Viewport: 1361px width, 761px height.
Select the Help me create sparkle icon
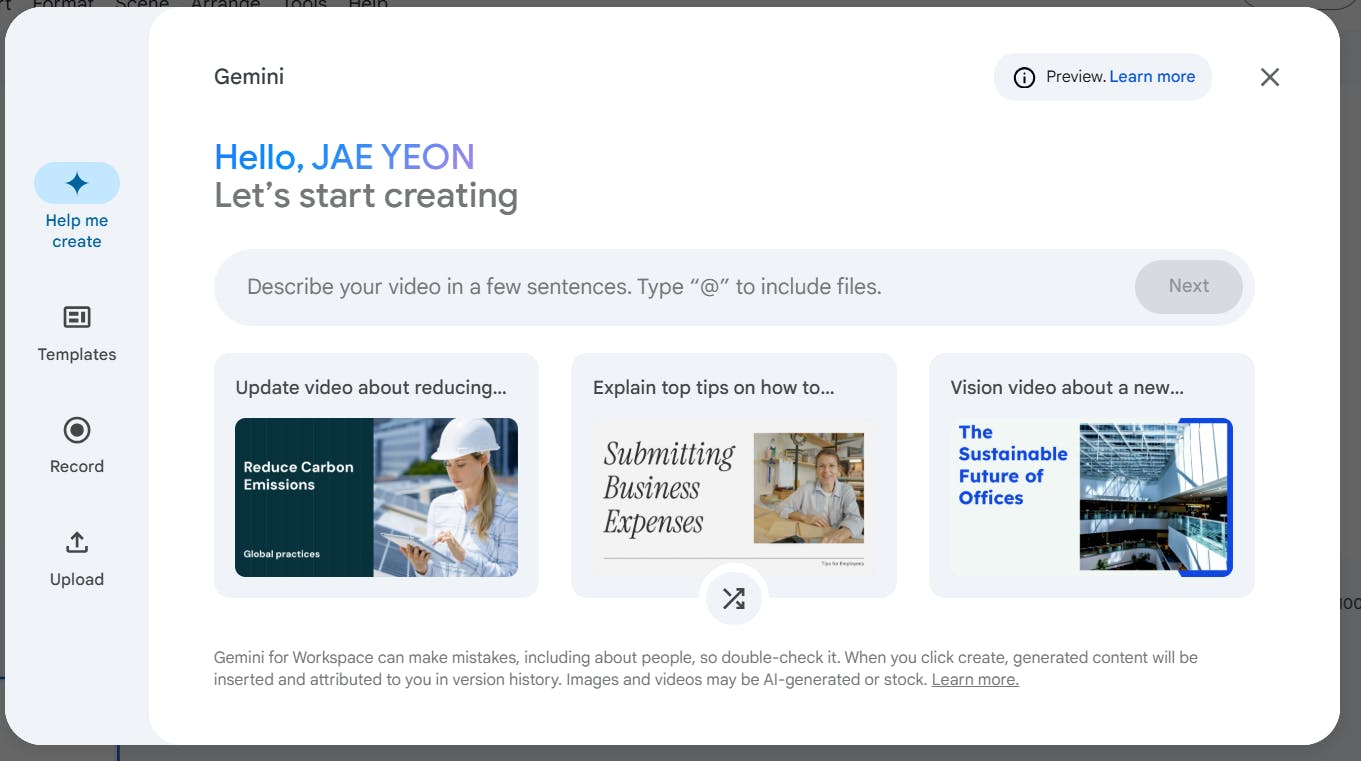pyautogui.click(x=77, y=183)
